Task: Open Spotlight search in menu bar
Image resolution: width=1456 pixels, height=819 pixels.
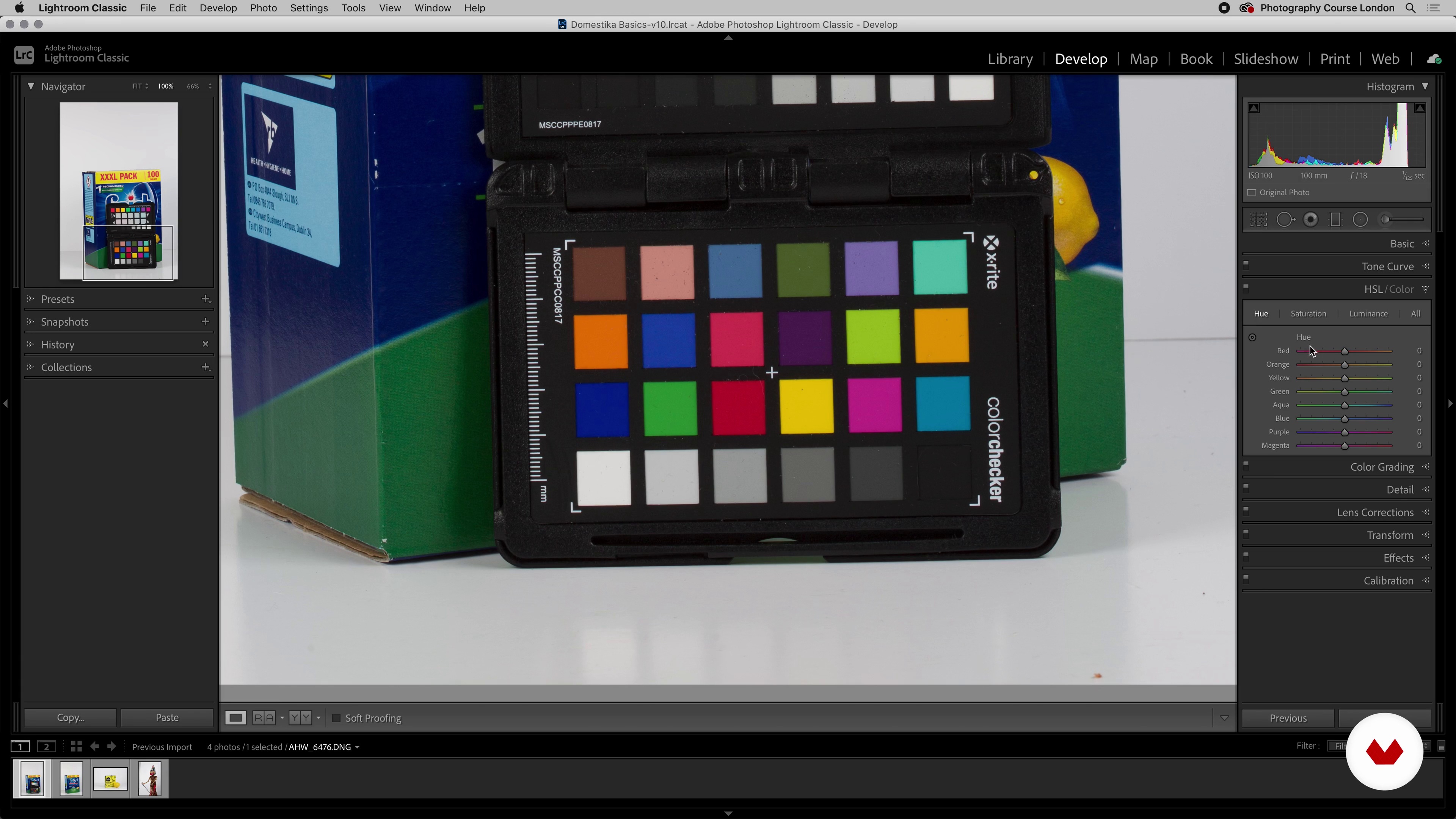Action: coord(1411,8)
